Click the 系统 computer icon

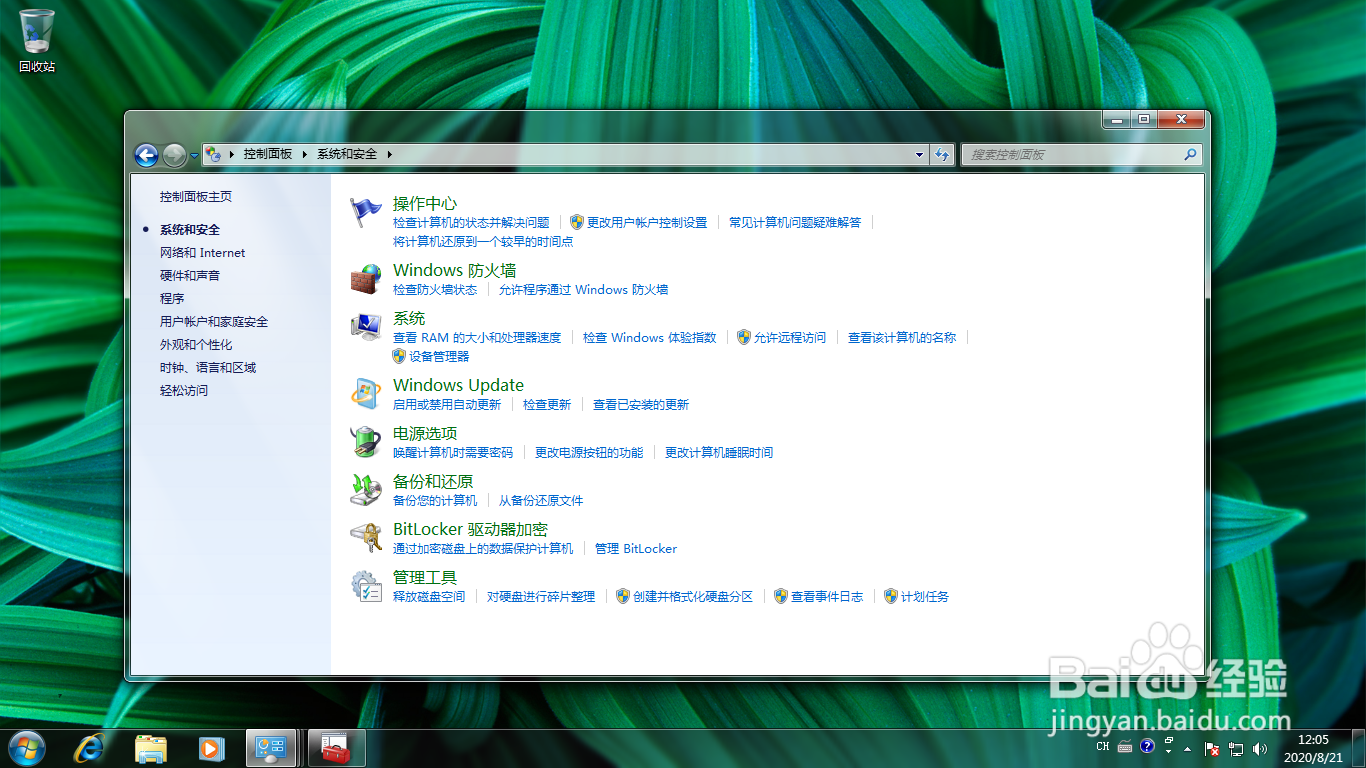pyautogui.click(x=366, y=327)
